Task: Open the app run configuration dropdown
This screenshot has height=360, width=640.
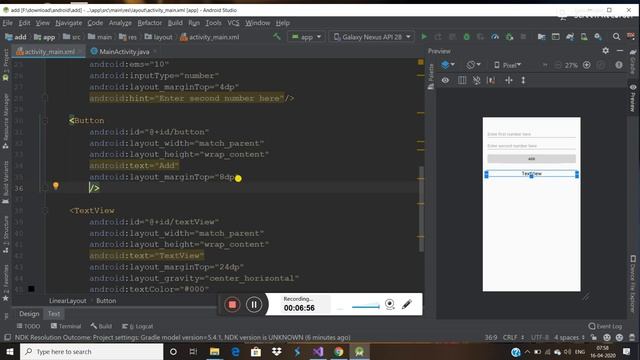Action: click(x=306, y=37)
